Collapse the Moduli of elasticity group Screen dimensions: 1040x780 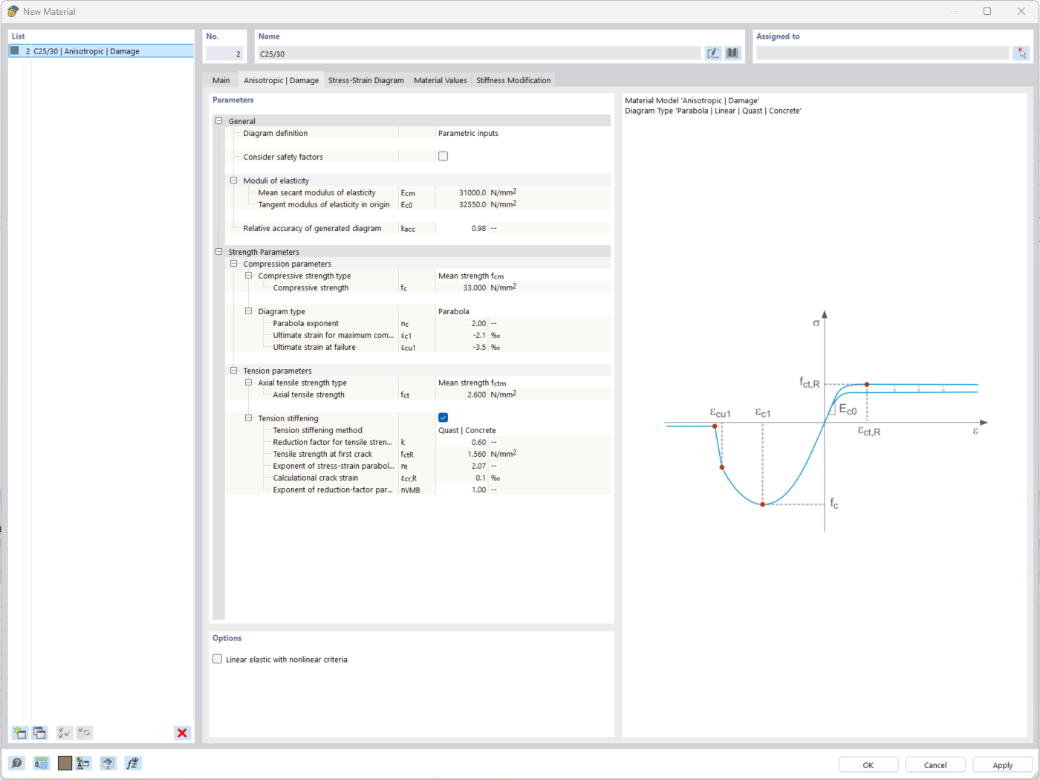click(233, 180)
